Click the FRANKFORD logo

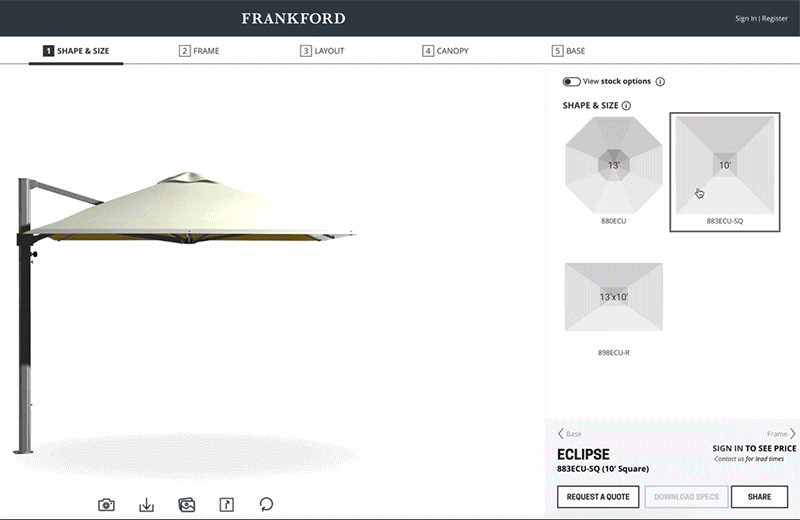click(x=293, y=18)
